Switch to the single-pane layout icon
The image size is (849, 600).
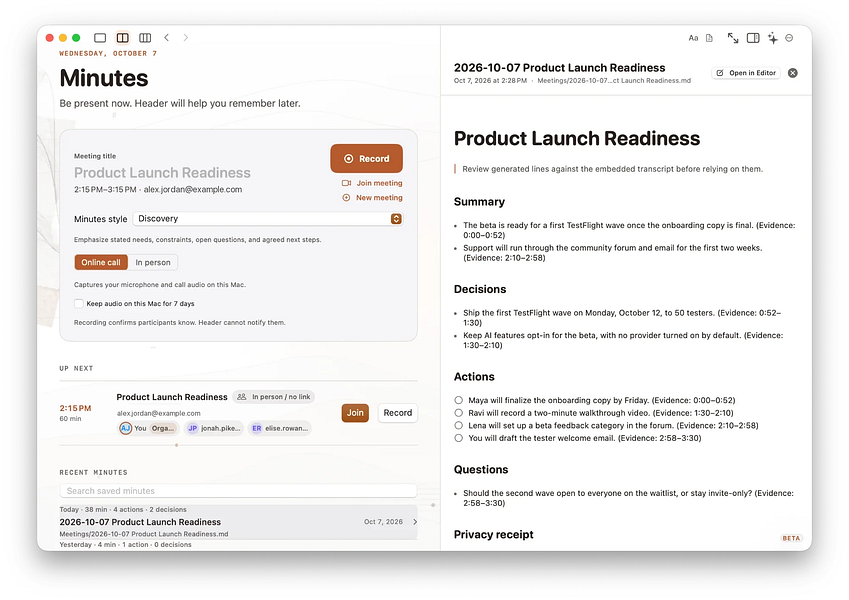pos(100,38)
